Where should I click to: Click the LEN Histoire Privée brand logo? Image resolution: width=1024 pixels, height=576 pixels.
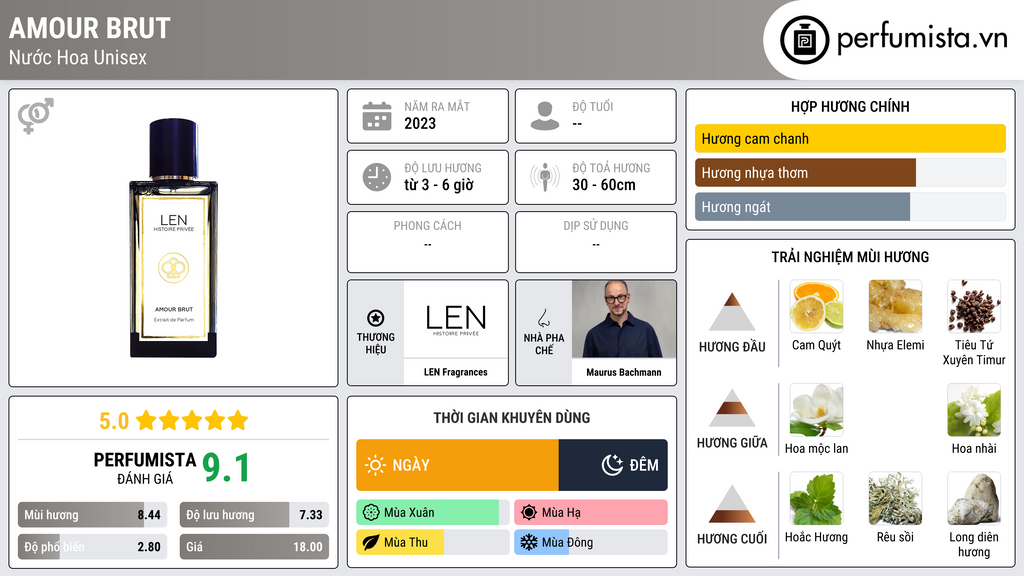pyautogui.click(x=456, y=319)
